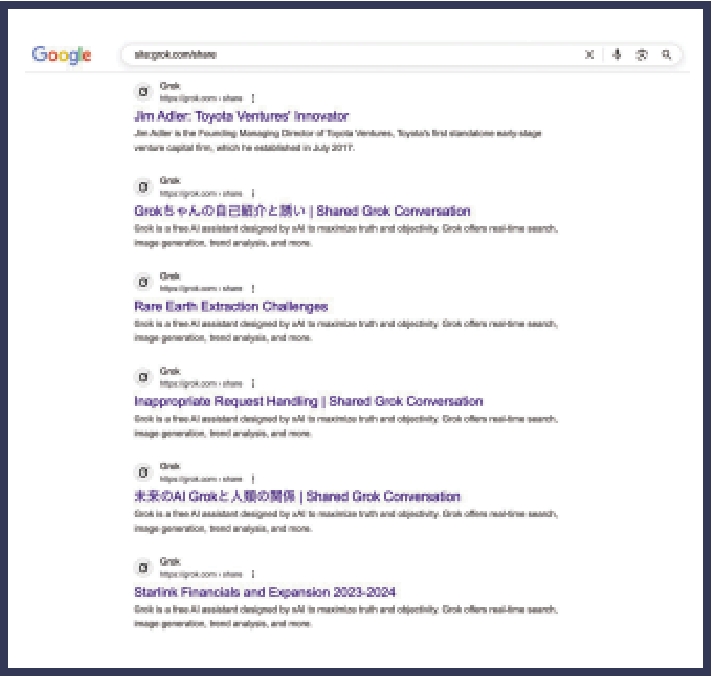Open Google Lens image search
The height and width of the screenshot is (677, 712).
[x=642, y=55]
